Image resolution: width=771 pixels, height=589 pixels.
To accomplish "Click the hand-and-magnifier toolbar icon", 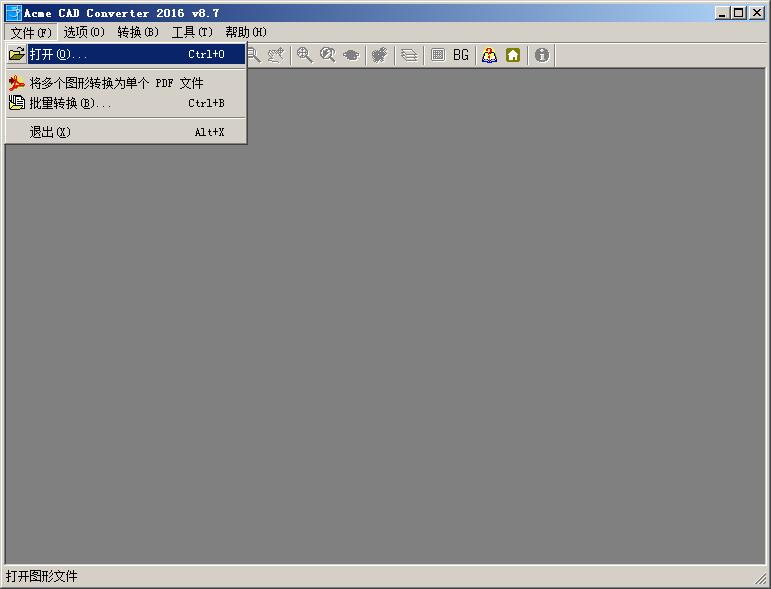I will pos(276,55).
